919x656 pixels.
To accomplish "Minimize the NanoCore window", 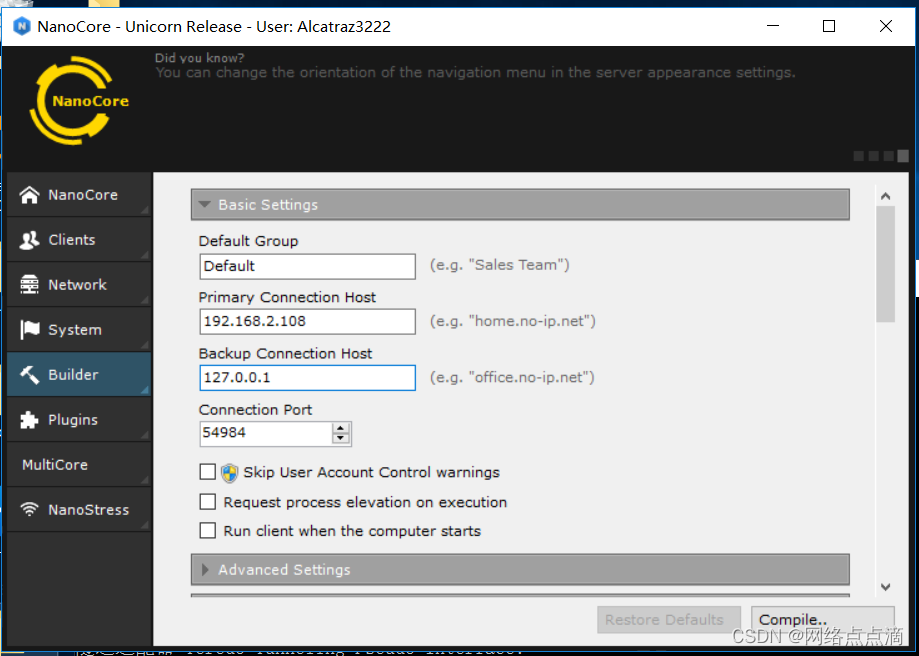I will (x=773, y=26).
